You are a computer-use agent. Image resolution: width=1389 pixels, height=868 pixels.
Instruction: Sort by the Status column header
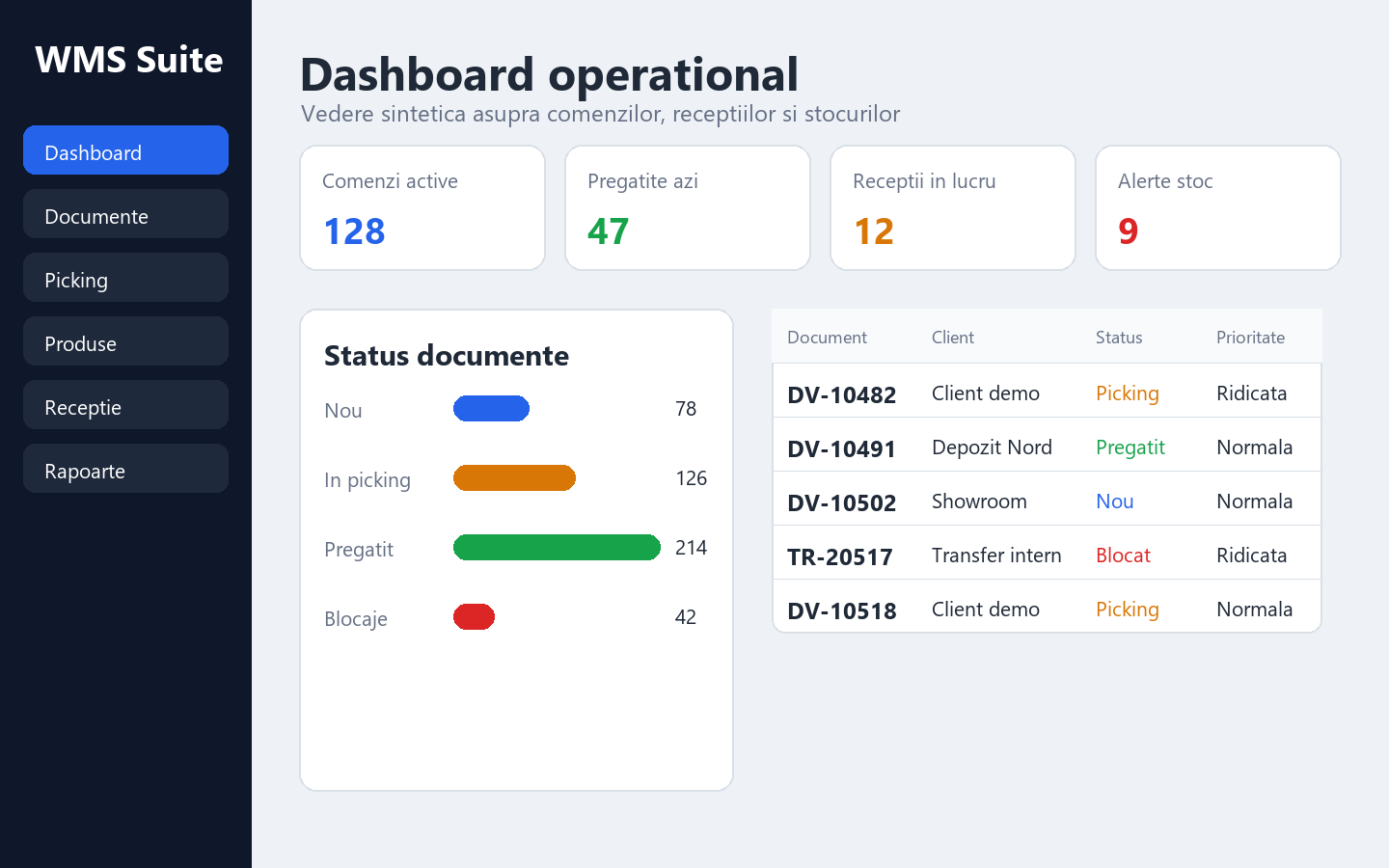1119,338
